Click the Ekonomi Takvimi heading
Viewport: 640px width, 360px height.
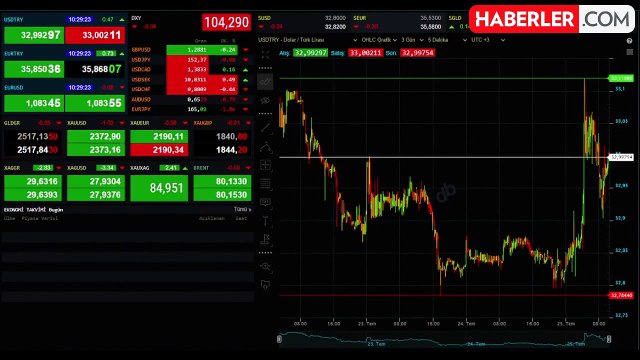33,210
